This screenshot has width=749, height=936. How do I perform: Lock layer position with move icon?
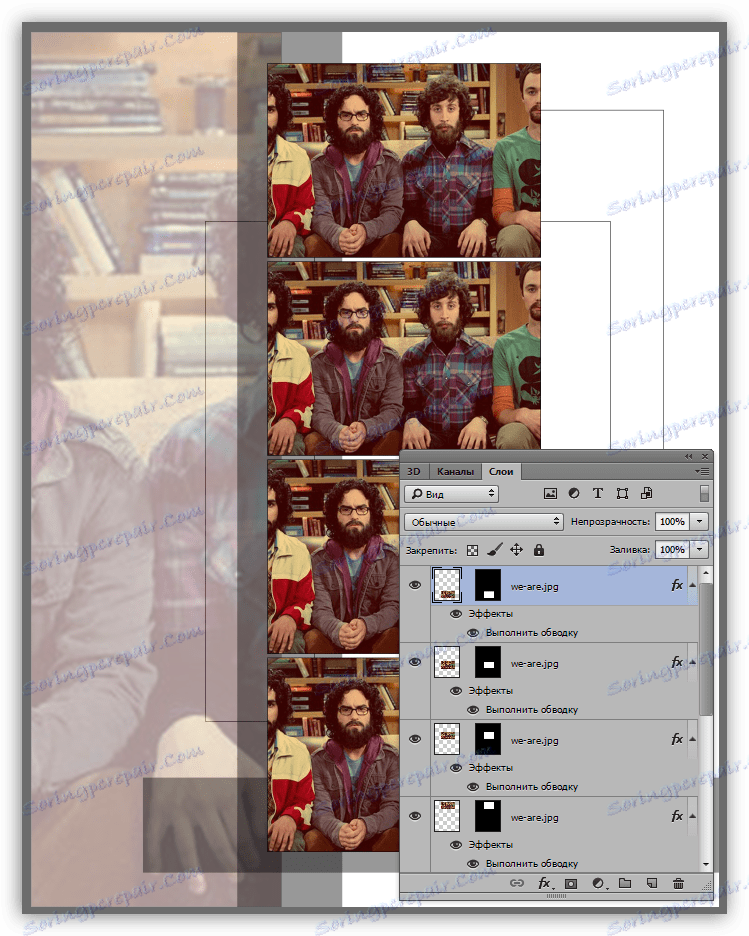click(x=516, y=550)
